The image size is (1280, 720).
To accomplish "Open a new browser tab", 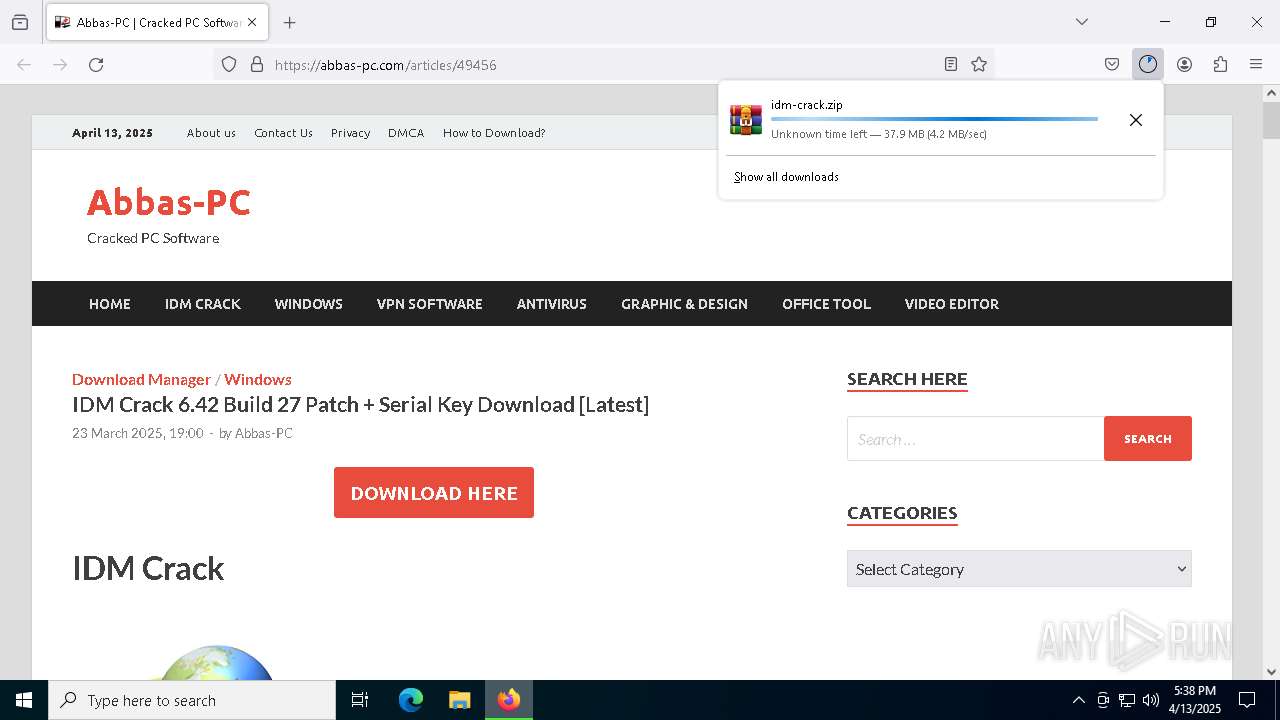I will tap(290, 22).
